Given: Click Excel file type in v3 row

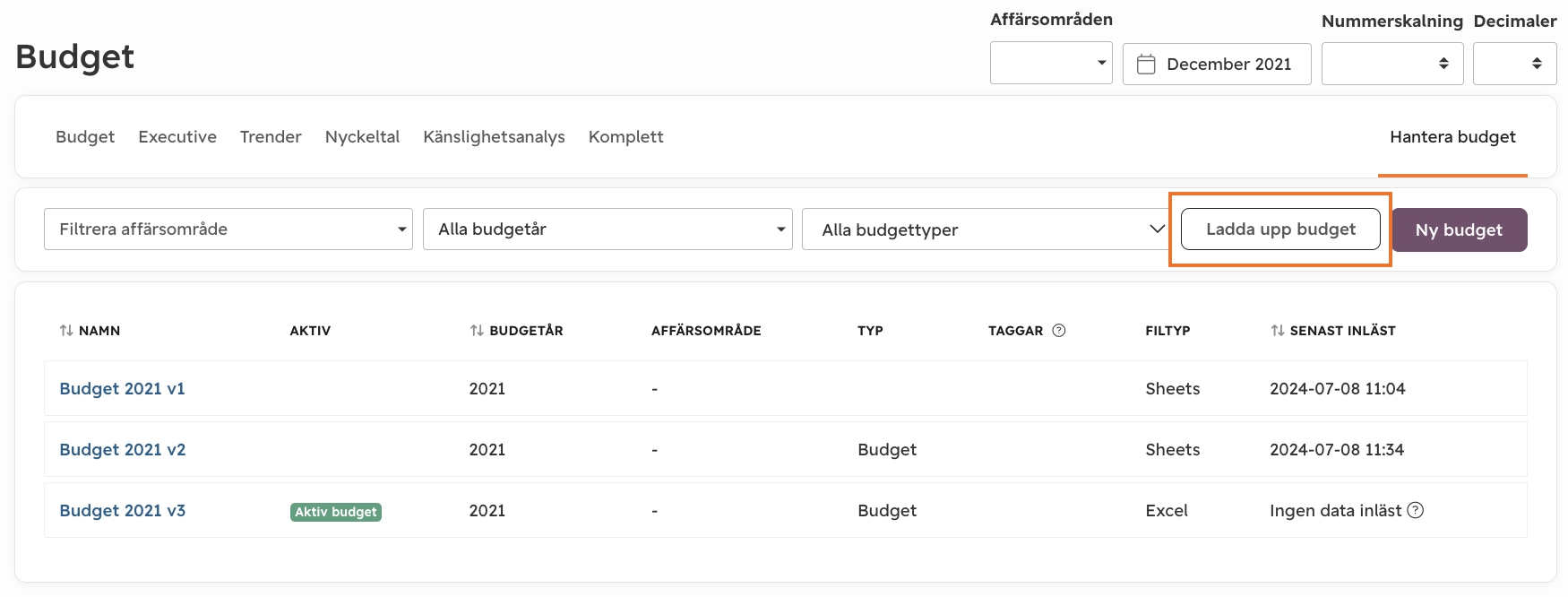Looking at the screenshot, I should point(1167,510).
